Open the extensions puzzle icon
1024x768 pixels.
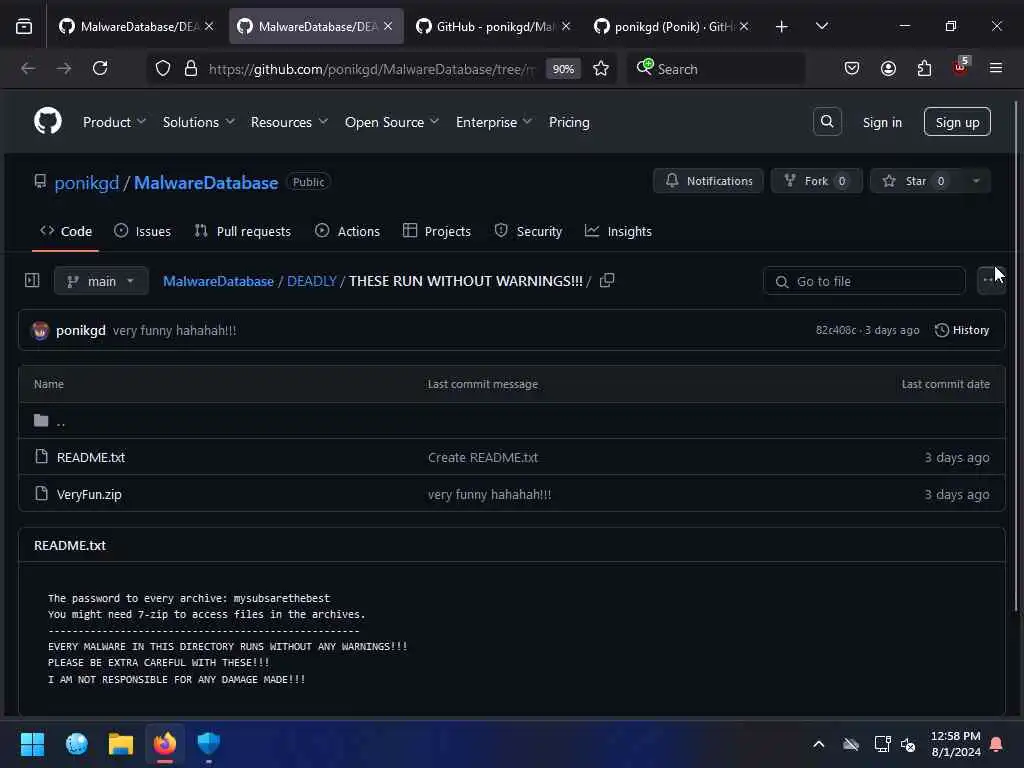[924, 69]
